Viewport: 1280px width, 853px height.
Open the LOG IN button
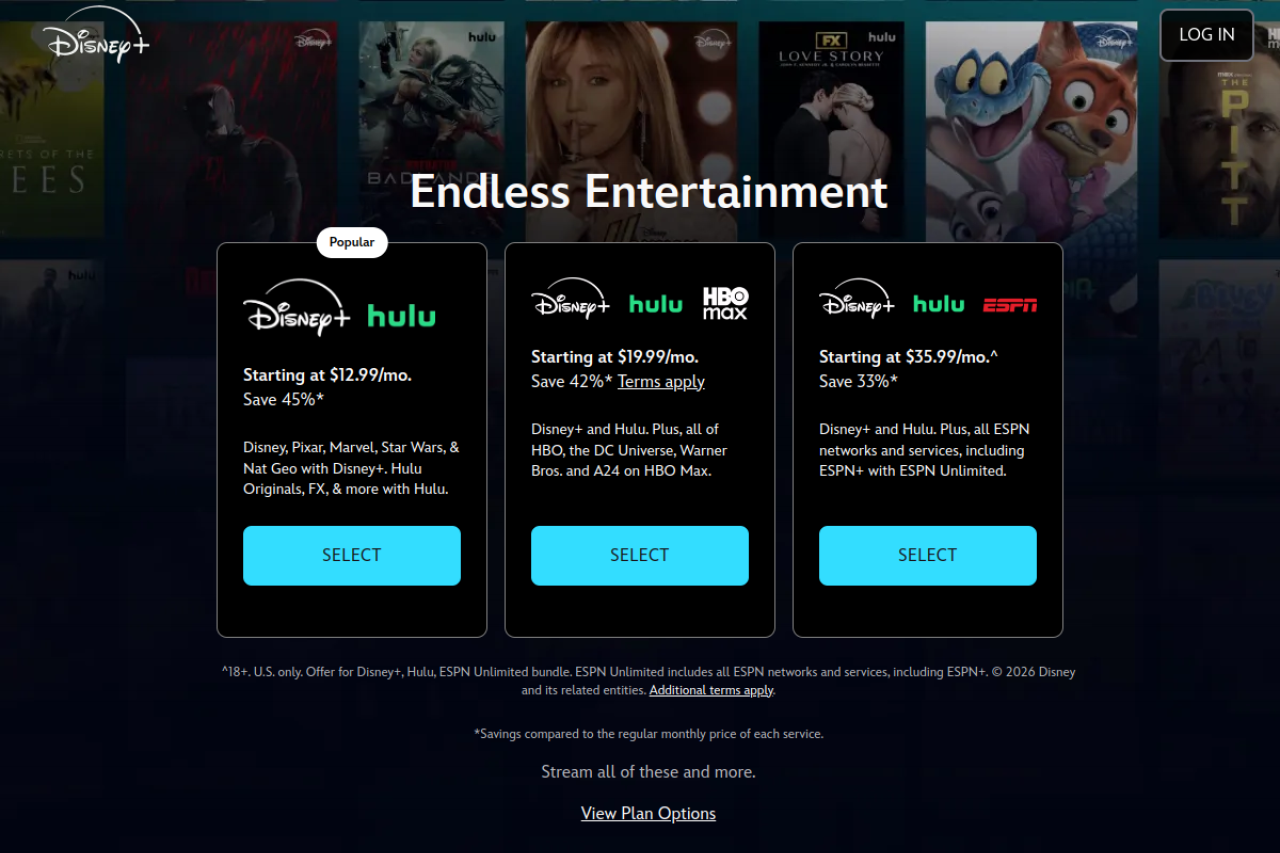[1207, 35]
